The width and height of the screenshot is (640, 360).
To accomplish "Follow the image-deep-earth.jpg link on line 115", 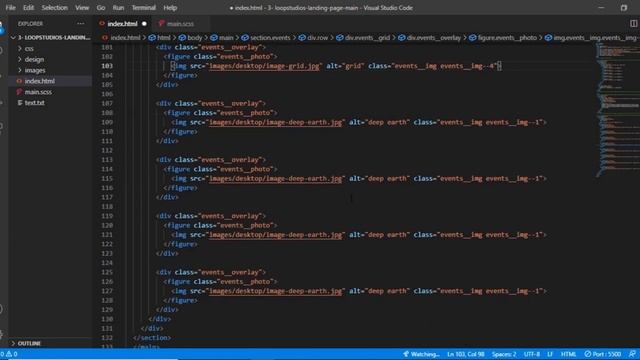I will coord(275,179).
